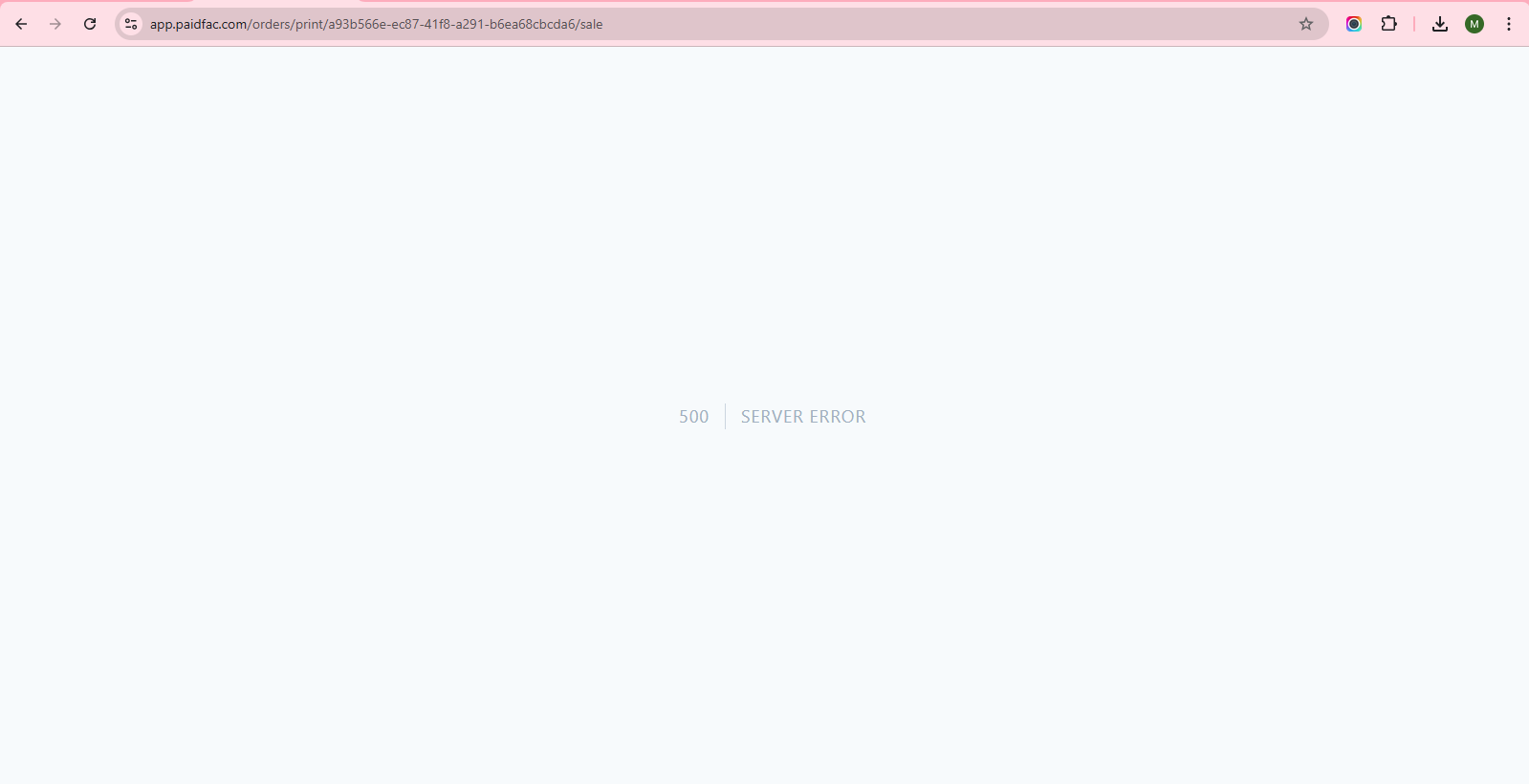Open the colorful circular extension icon
The height and width of the screenshot is (784, 1529).
(x=1354, y=24)
